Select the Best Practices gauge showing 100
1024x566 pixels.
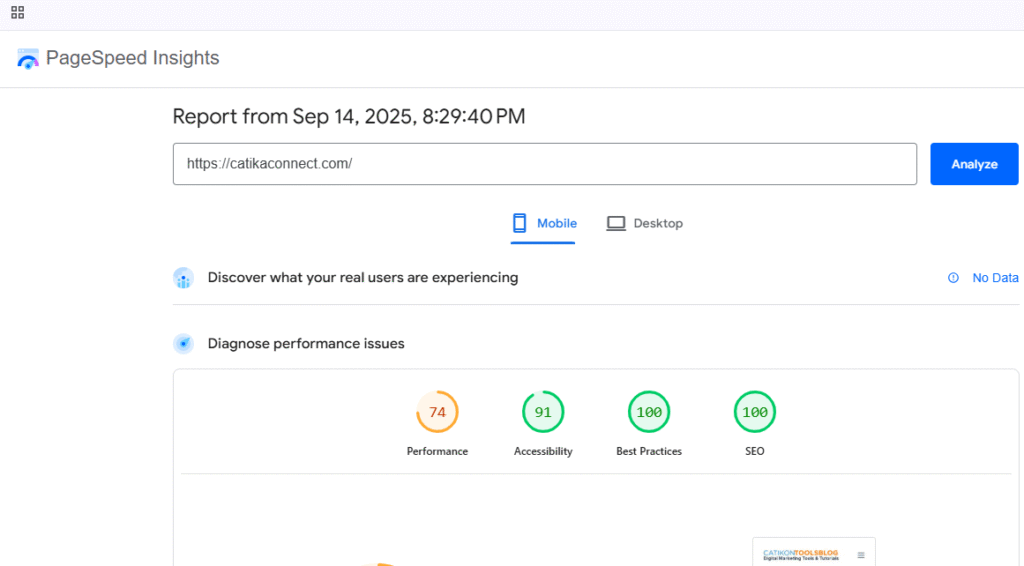click(649, 412)
